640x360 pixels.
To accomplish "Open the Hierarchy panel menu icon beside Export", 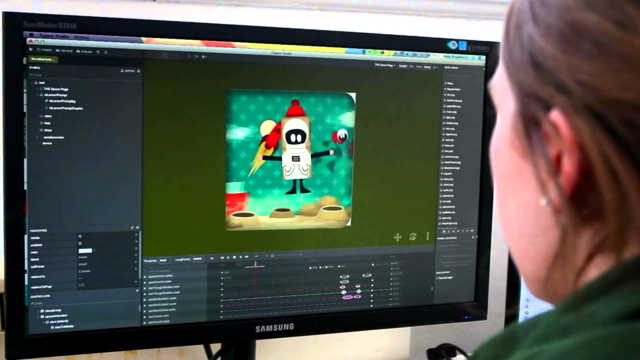I will pyautogui.click(x=139, y=71).
